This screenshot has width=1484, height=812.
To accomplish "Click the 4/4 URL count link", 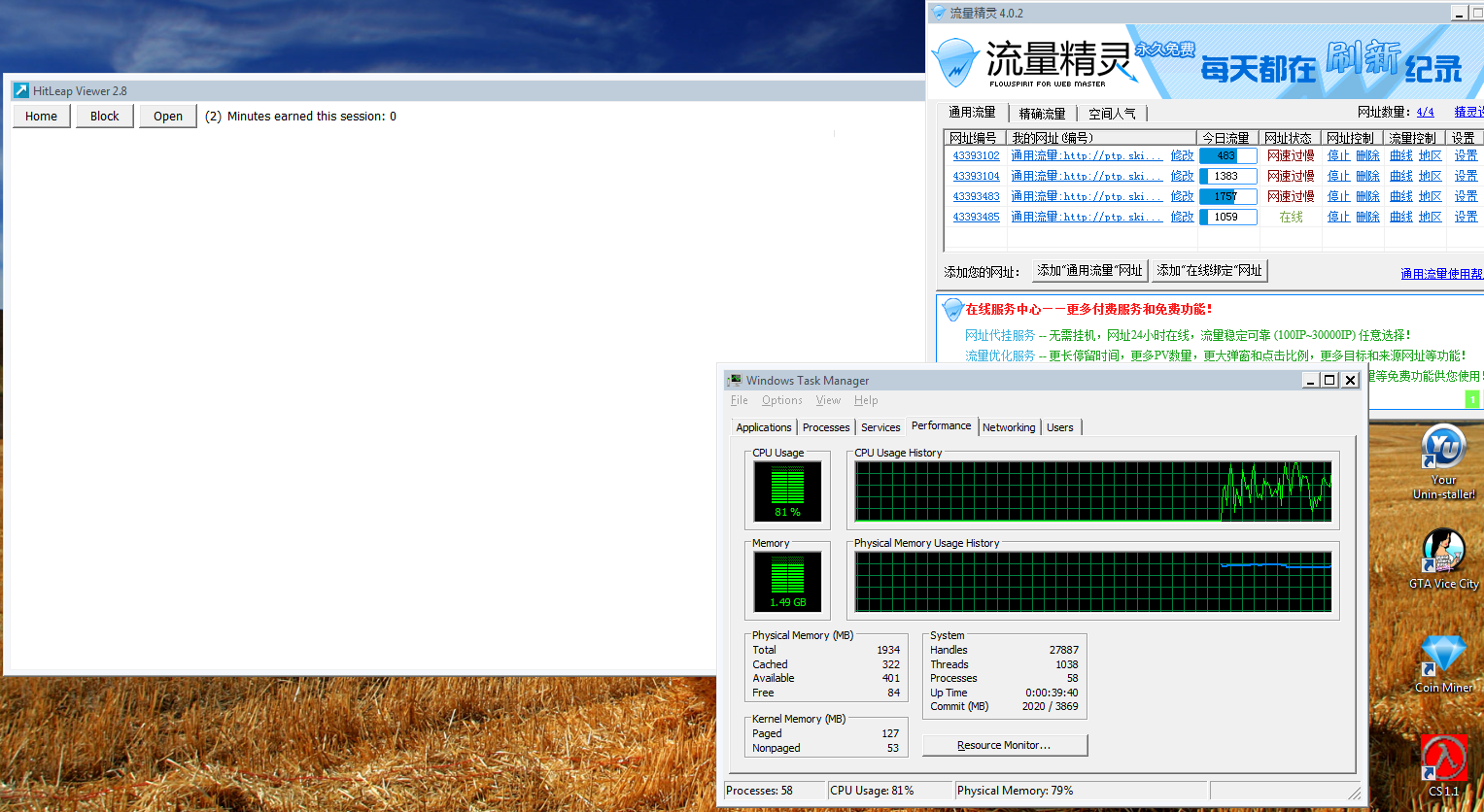I will coord(1425,112).
